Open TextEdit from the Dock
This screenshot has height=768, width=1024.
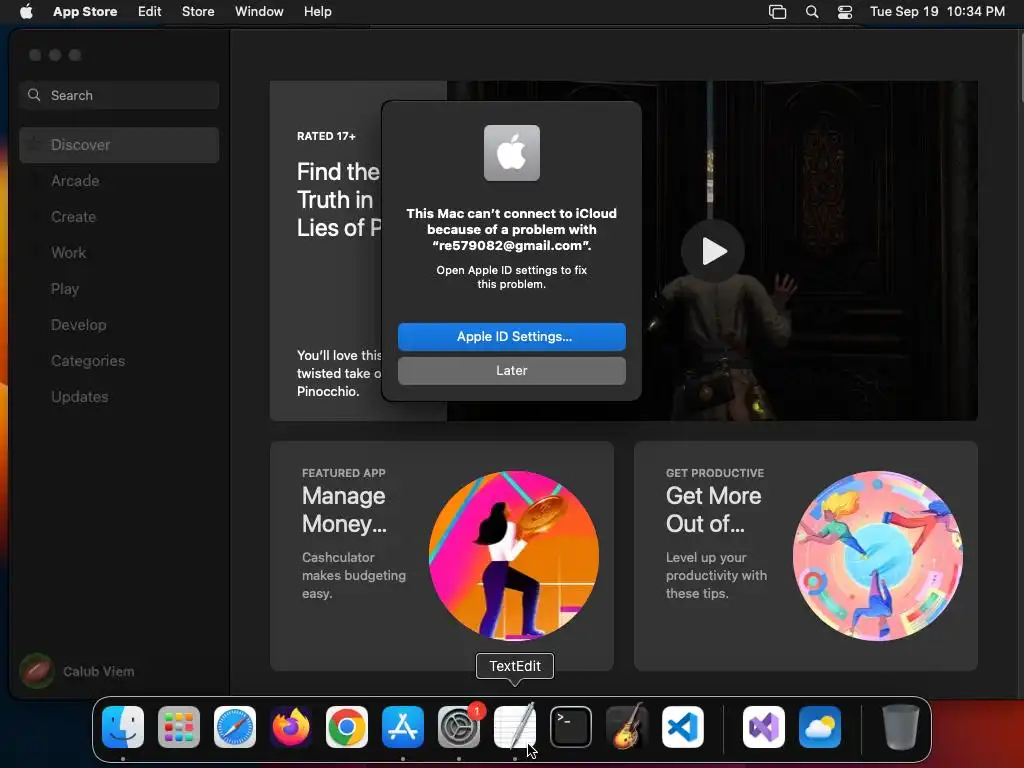tap(515, 727)
